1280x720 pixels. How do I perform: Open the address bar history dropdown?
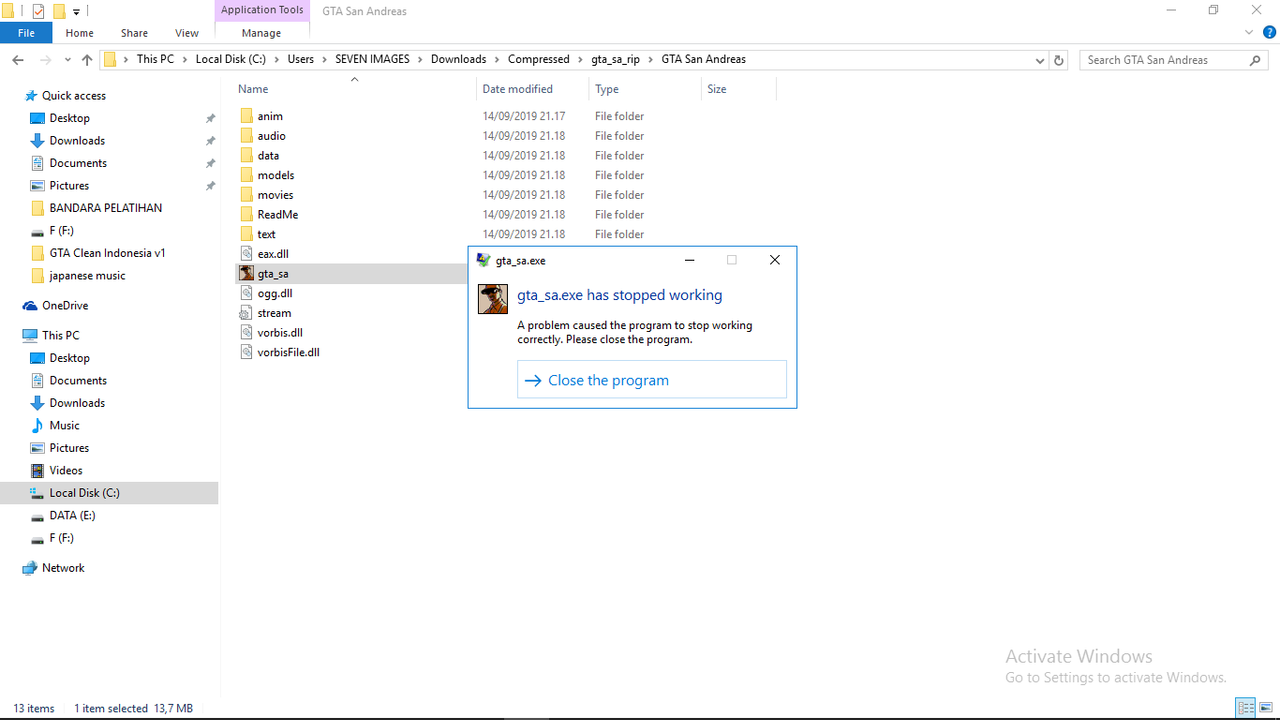pyautogui.click(x=1040, y=60)
